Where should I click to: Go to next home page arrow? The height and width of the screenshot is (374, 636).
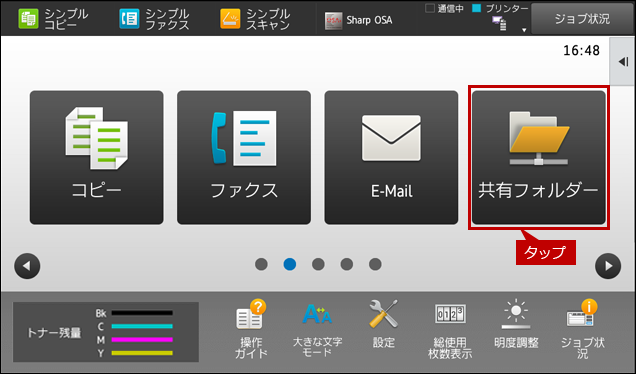pyautogui.click(x=608, y=266)
